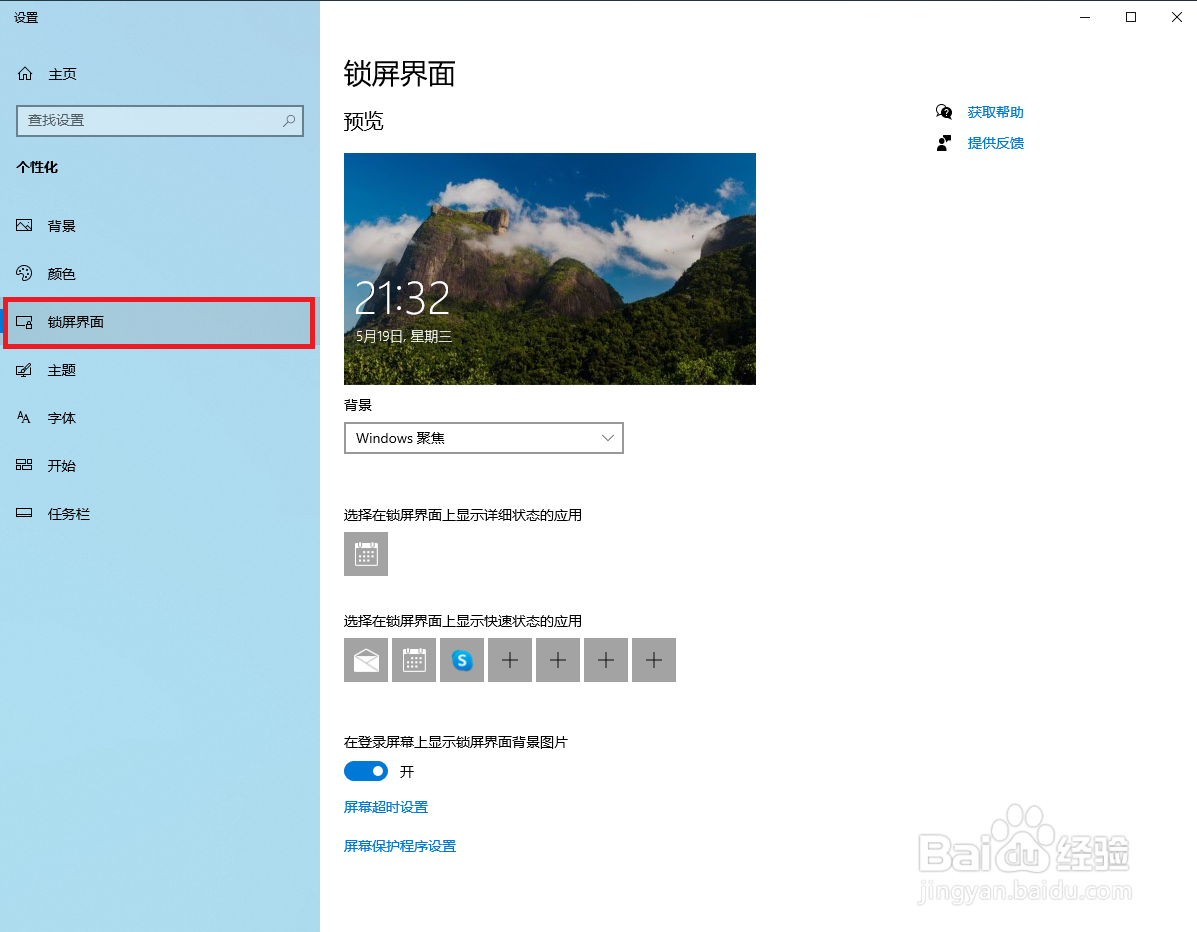Click the magnifier icon in search box
Image resolution: width=1197 pixels, height=932 pixels.
(x=289, y=121)
